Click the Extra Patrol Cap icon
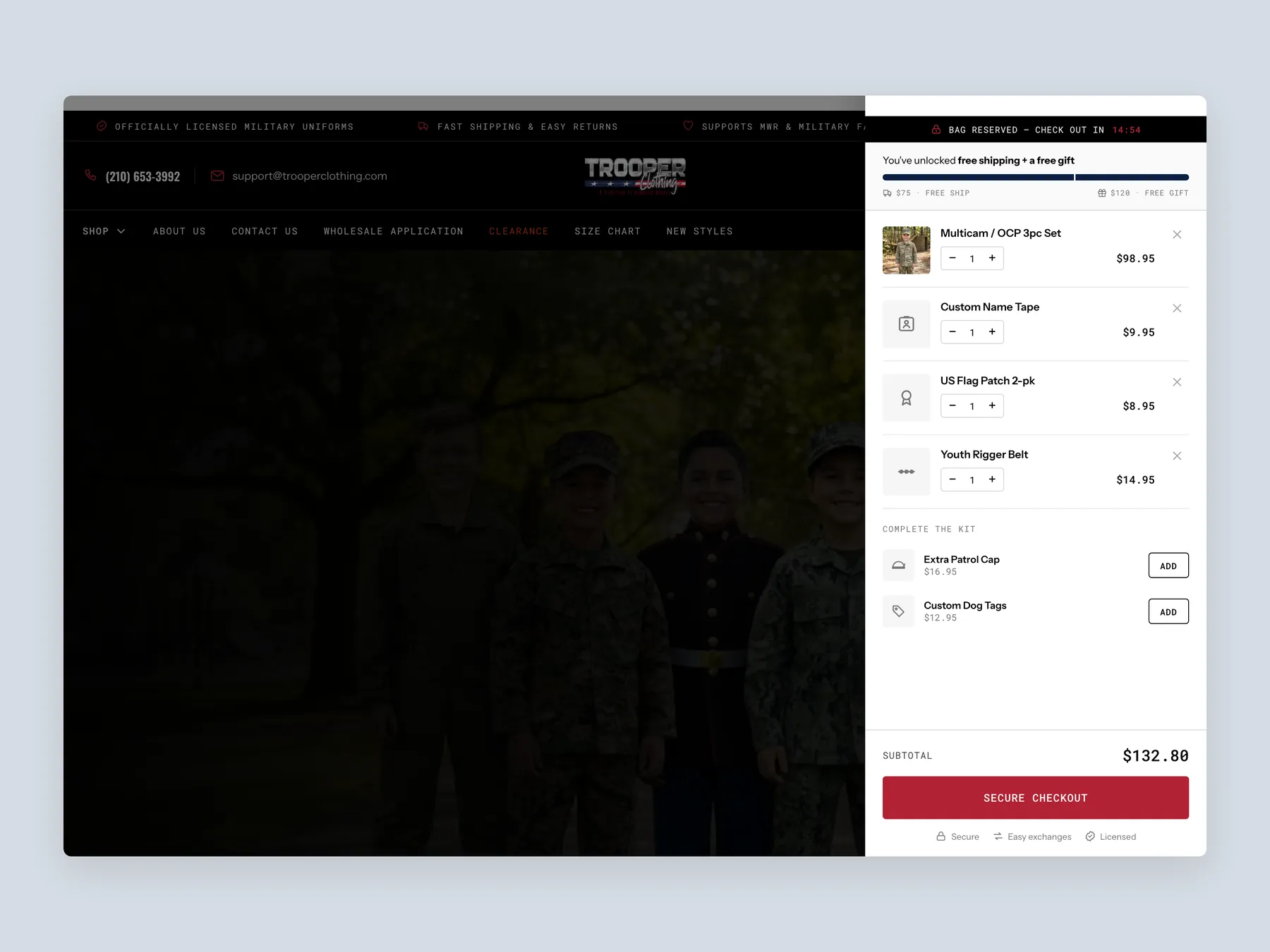 899,566
